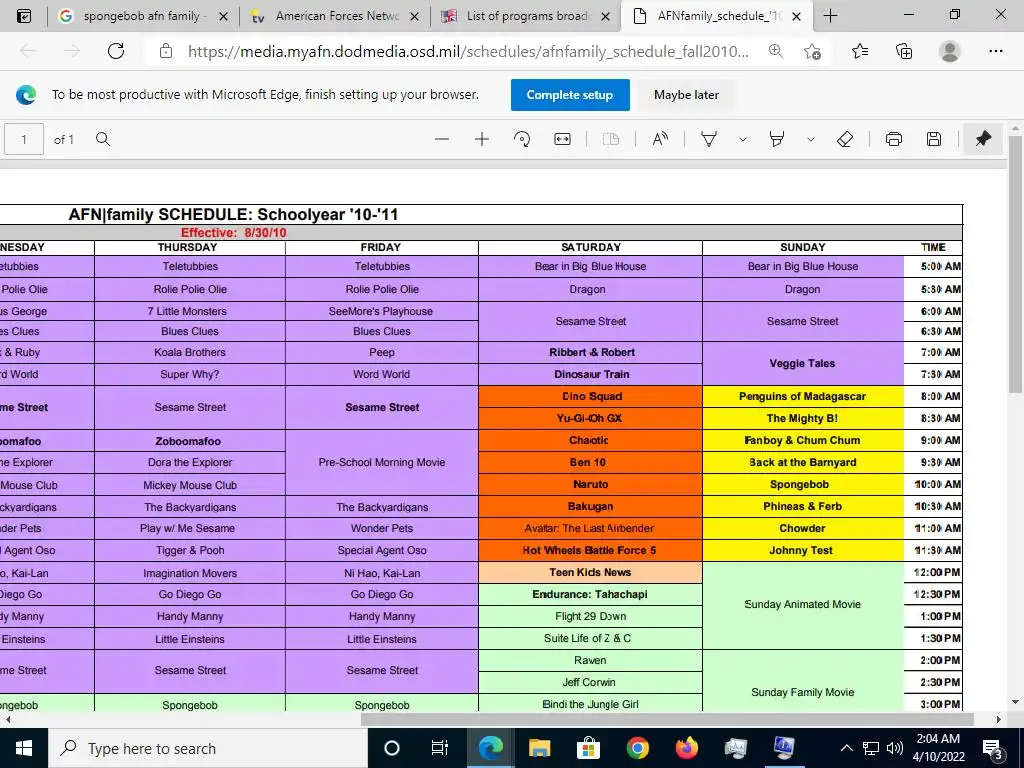Zoom out the PDF with minus icon
The image size is (1024, 768).
[442, 139]
